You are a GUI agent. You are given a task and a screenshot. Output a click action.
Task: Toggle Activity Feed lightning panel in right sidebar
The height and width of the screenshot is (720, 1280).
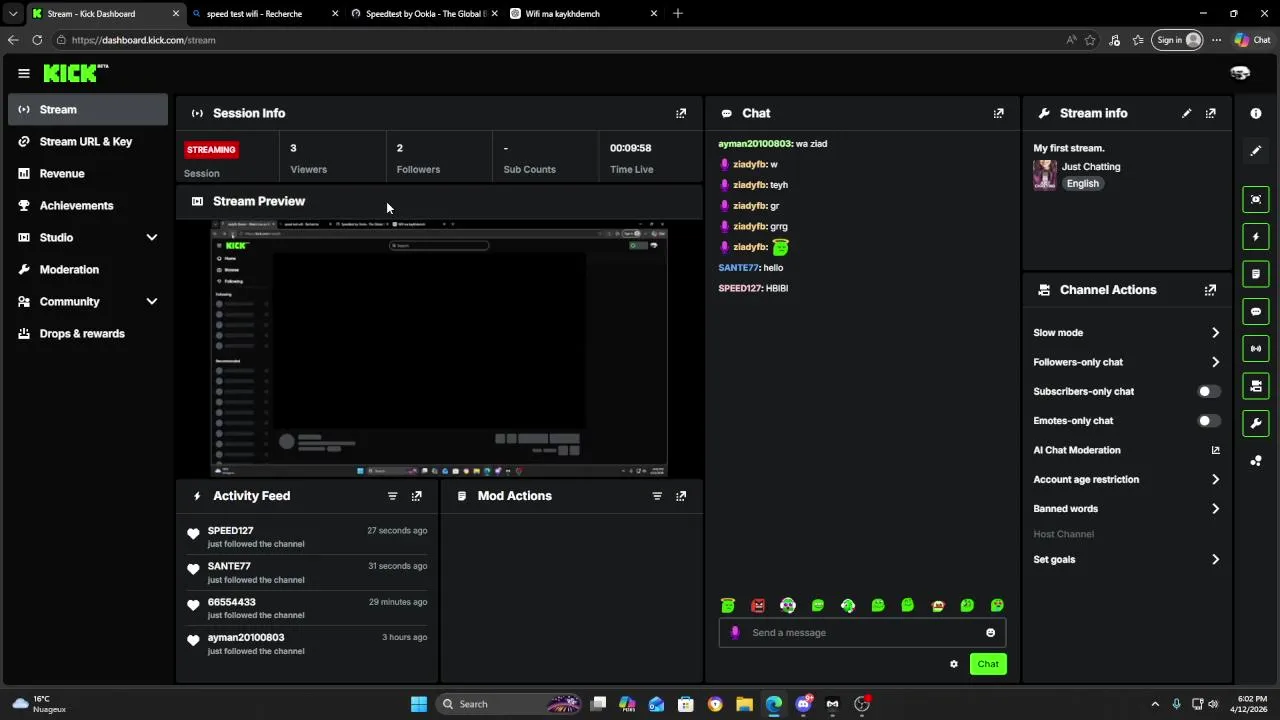coord(1256,237)
